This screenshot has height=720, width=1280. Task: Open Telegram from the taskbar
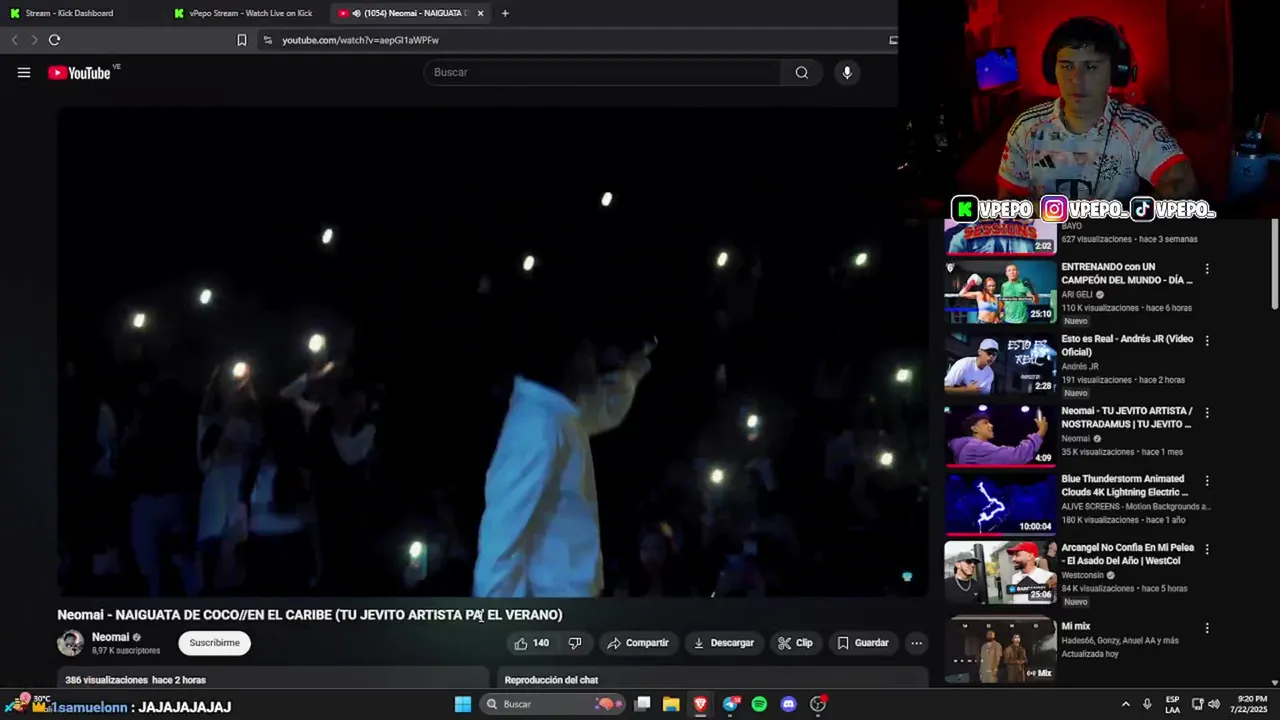tap(731, 704)
